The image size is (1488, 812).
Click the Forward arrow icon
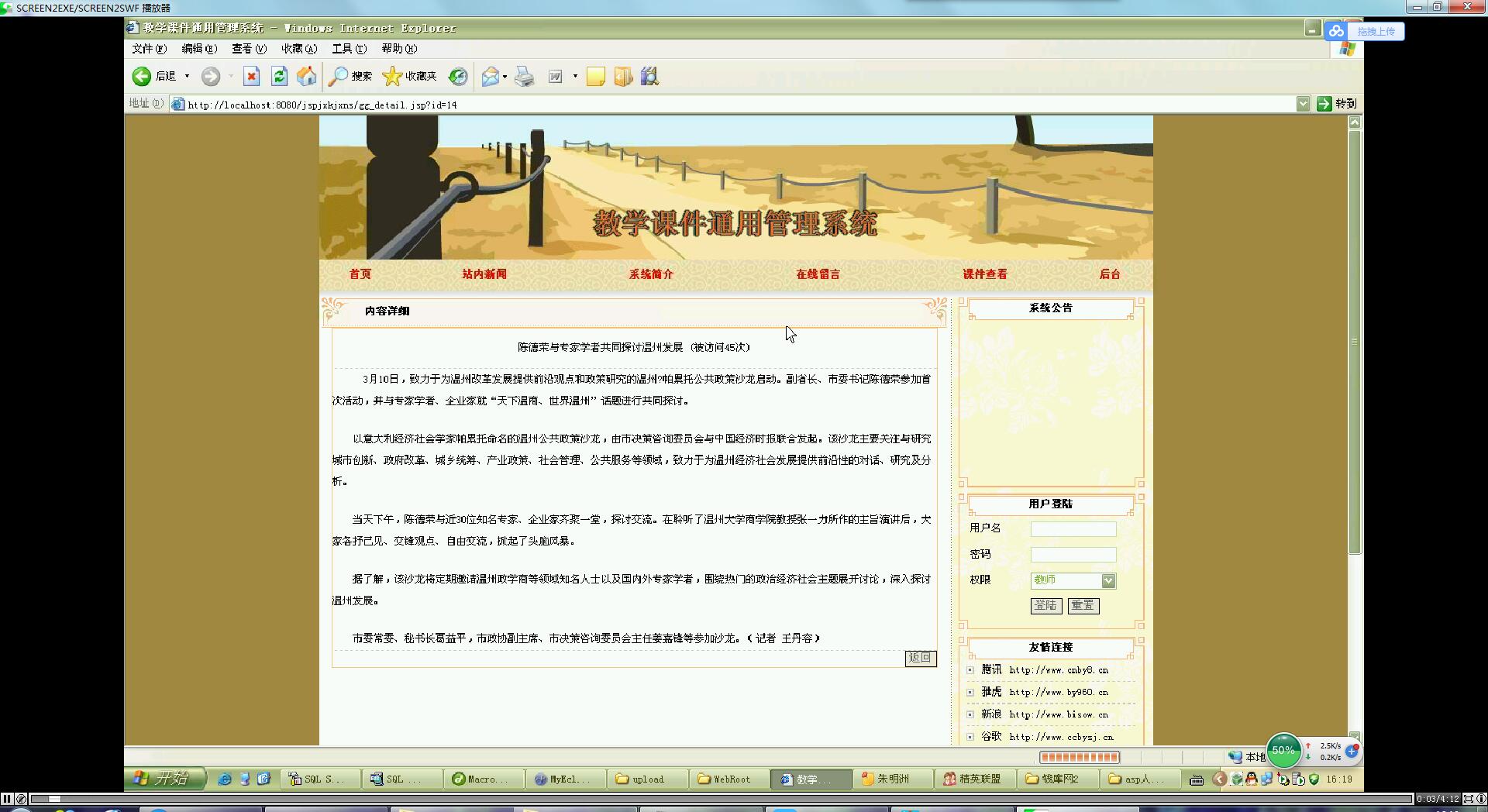pyautogui.click(x=210, y=76)
